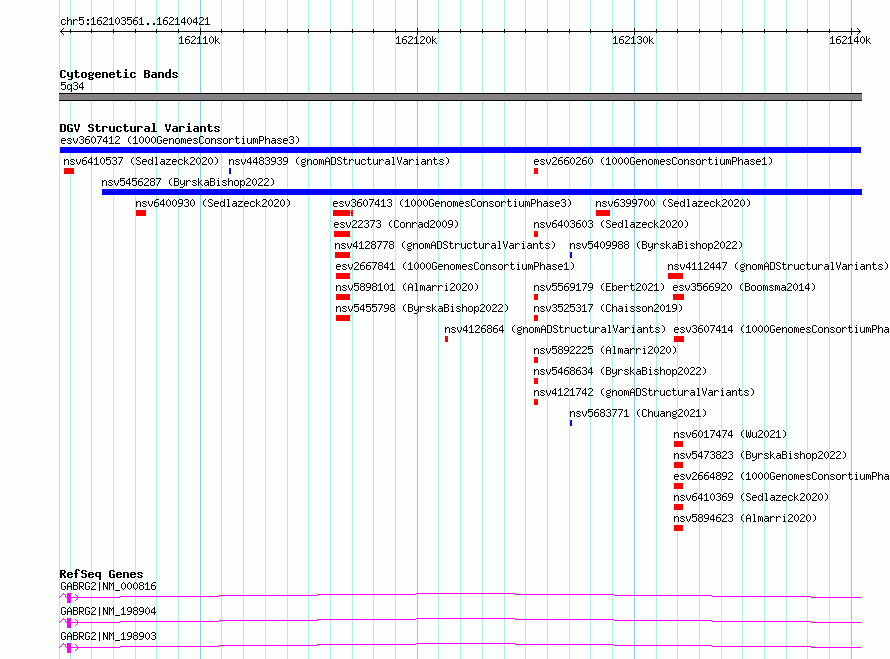Click the esv3607412 structural variant label
Viewport: 890px width, 659px height.
(180, 140)
